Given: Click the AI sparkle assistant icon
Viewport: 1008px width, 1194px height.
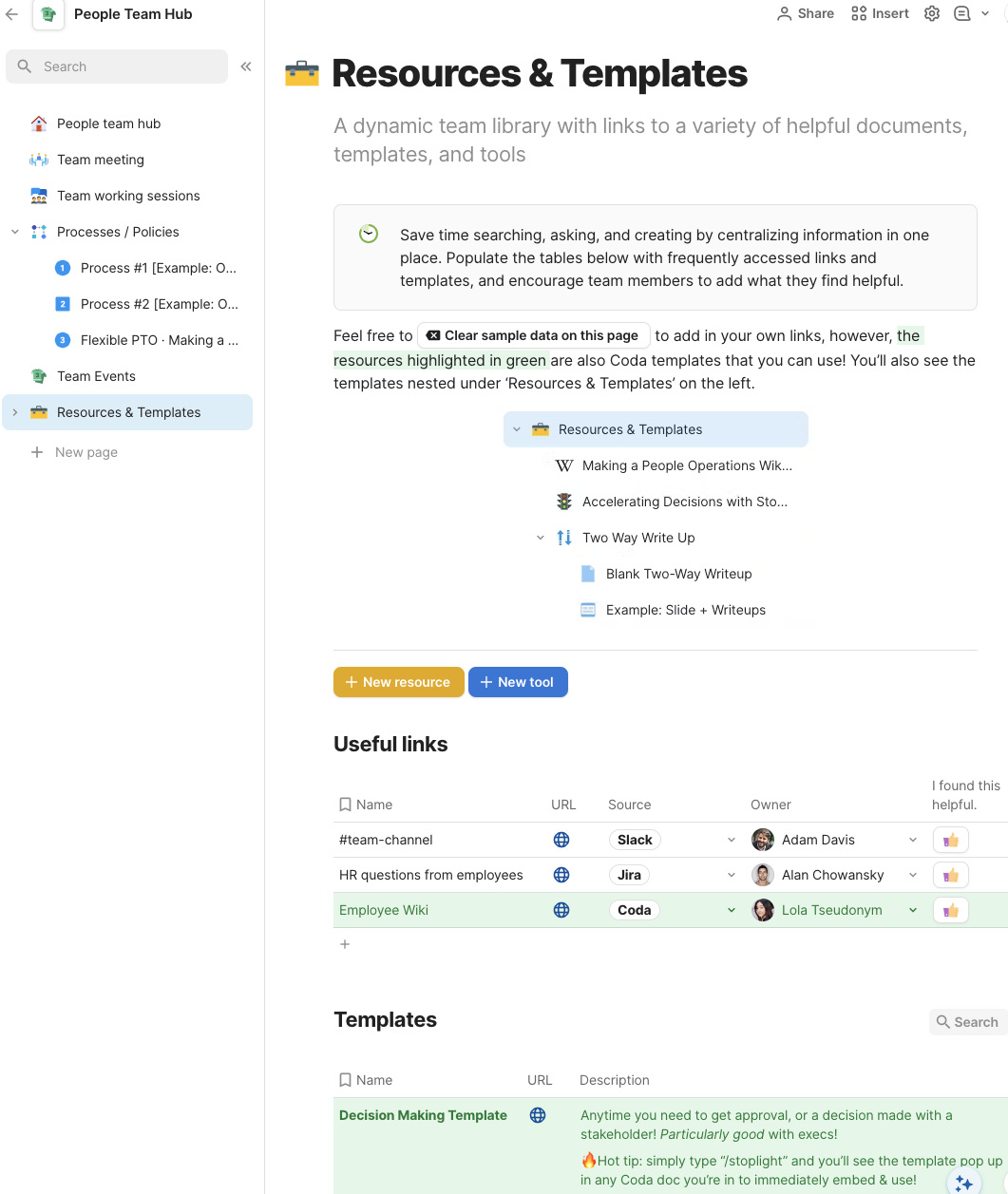Looking at the screenshot, I should point(963,1182).
